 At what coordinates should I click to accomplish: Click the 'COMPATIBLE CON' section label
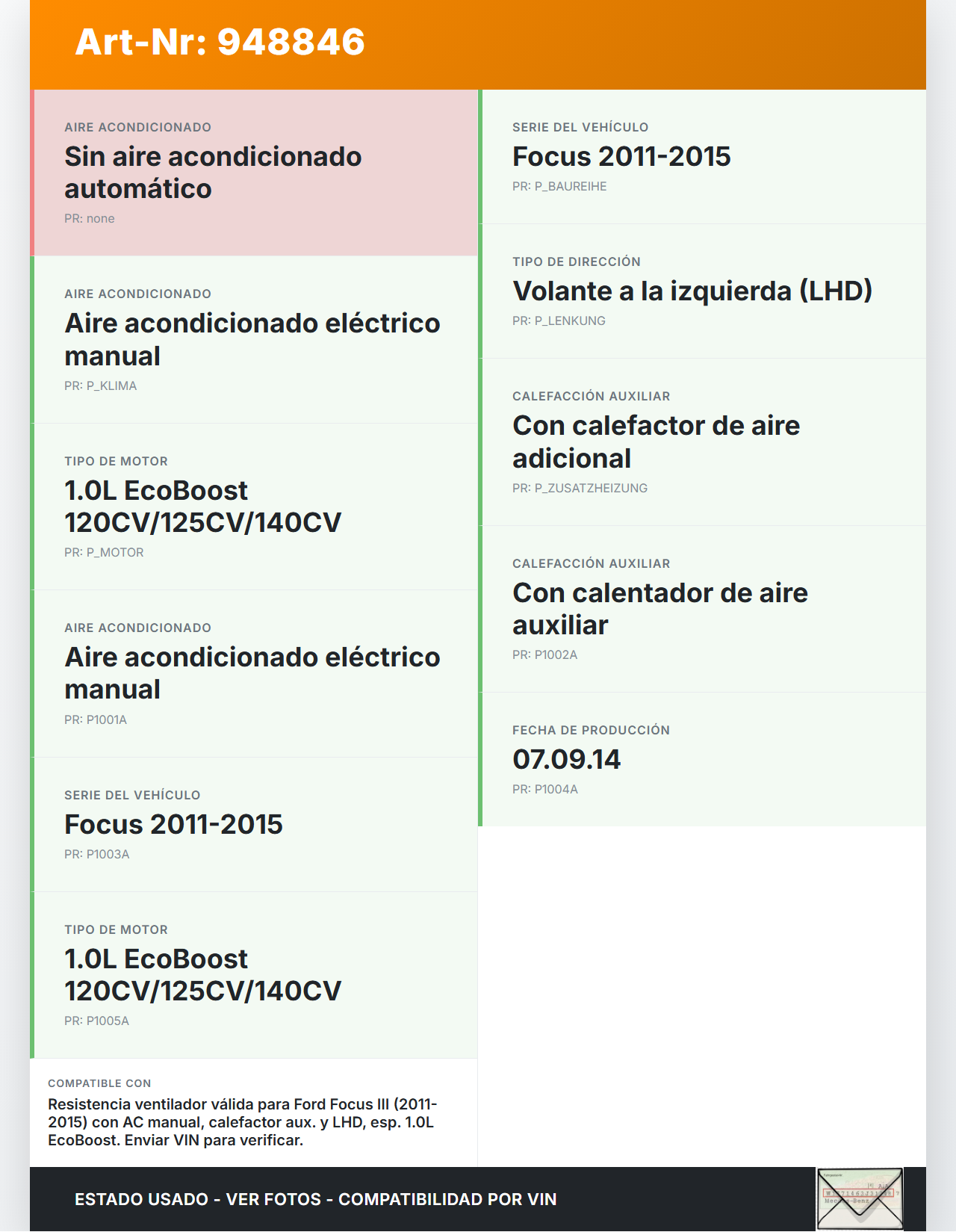(99, 1083)
